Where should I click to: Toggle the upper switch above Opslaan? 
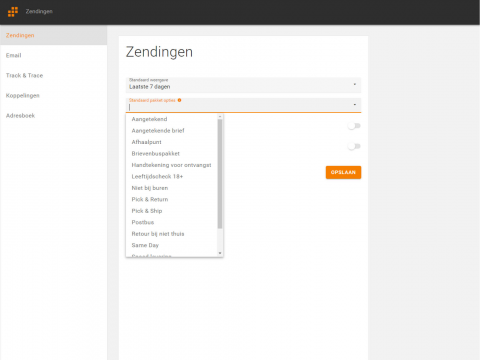(354, 126)
